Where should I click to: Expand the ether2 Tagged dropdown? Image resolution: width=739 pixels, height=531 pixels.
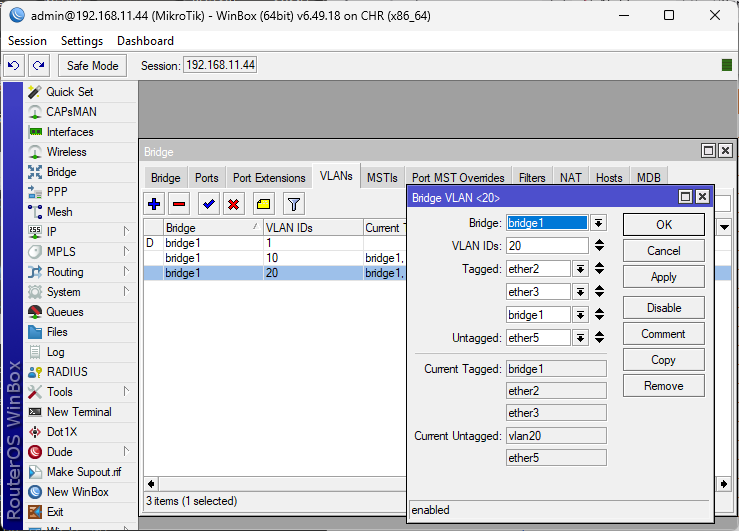tap(579, 268)
